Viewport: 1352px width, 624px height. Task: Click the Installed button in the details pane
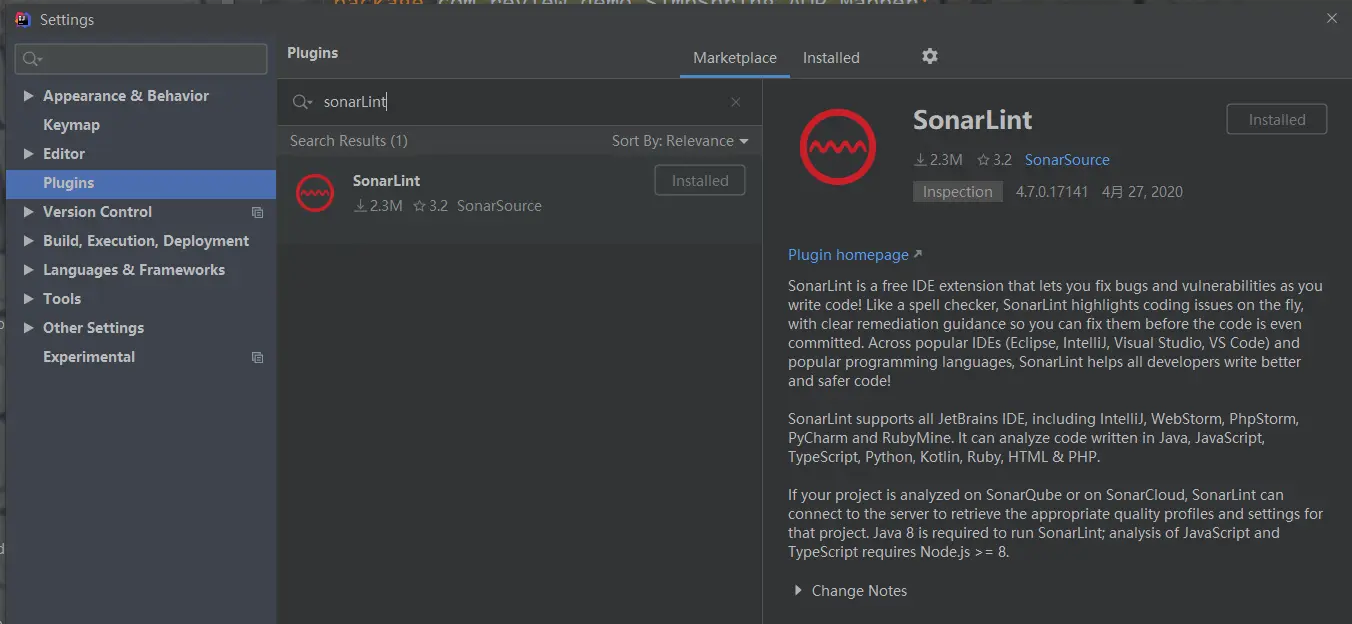1277,119
